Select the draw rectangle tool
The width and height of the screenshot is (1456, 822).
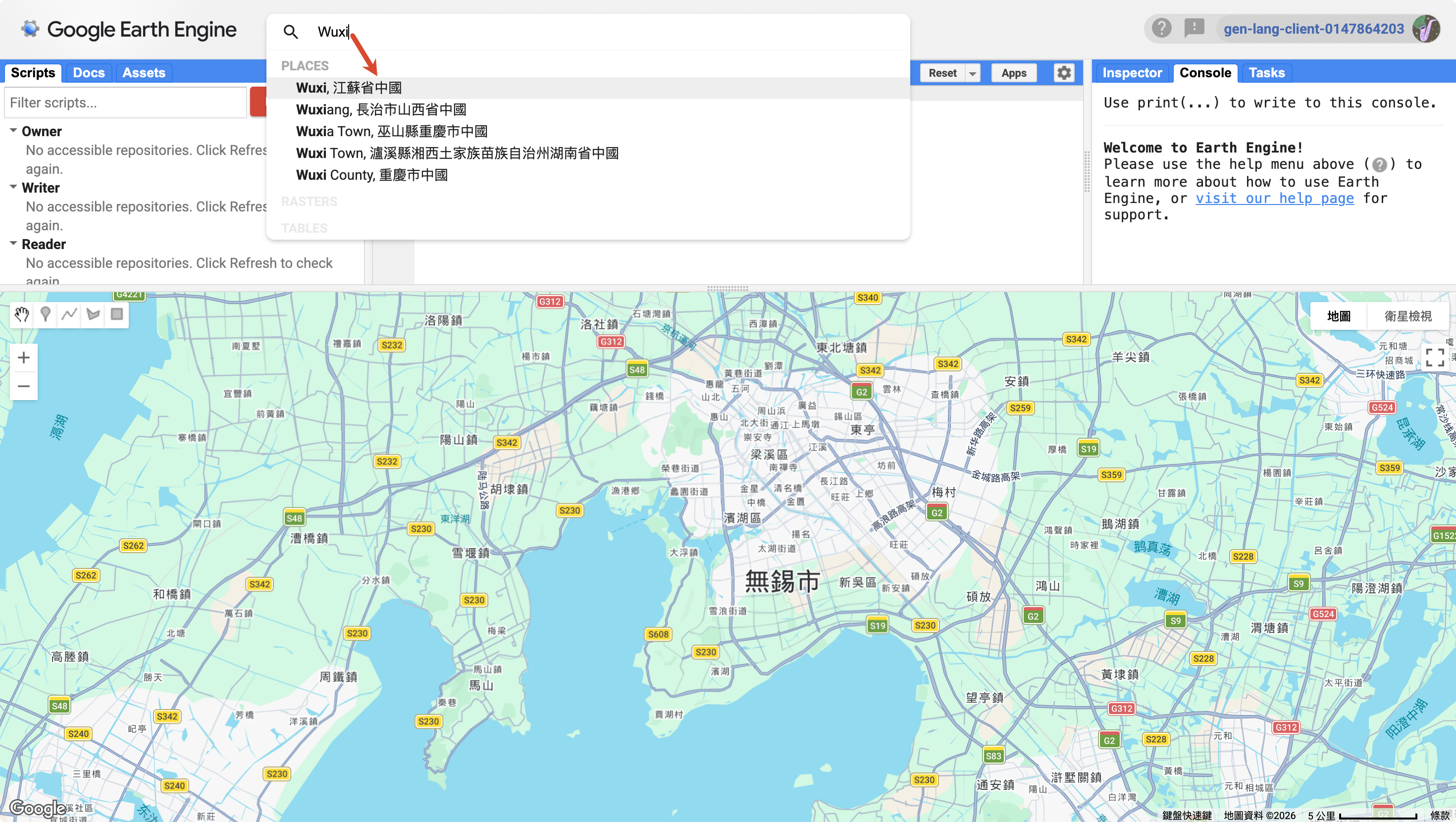pyautogui.click(x=117, y=314)
